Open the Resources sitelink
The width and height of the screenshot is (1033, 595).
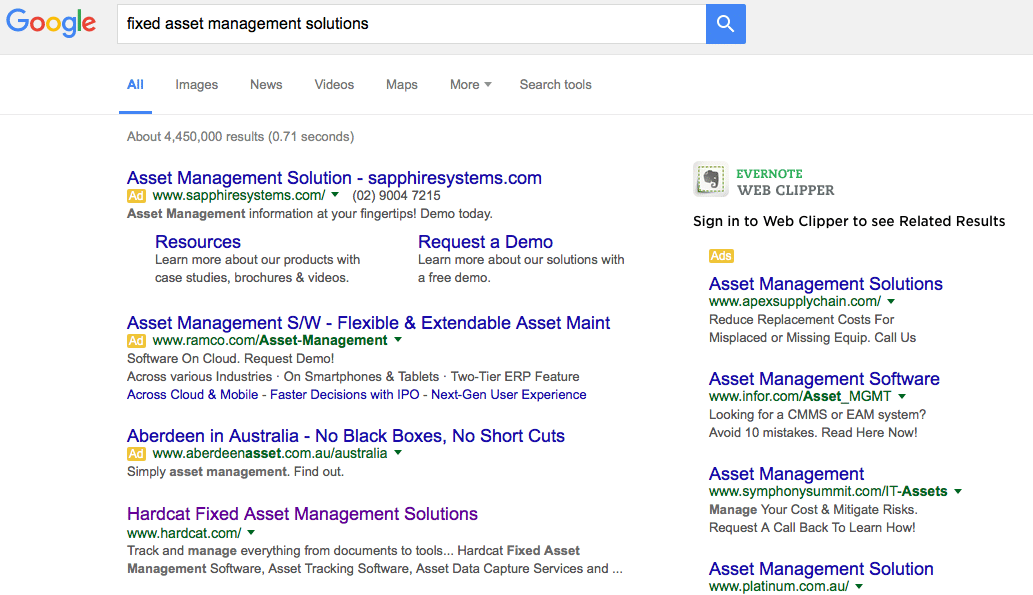[198, 242]
